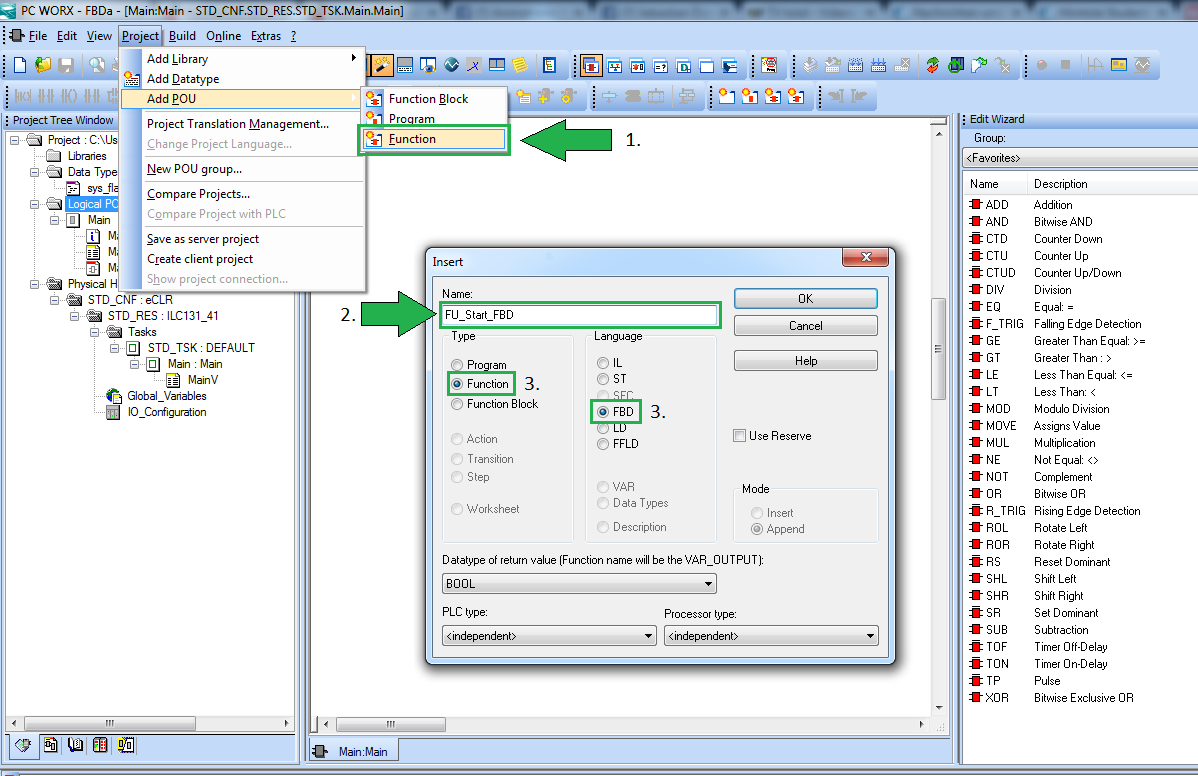Click the yellow sticky notes toolbar icon
Screen dimensions: 1198x776
point(520,66)
